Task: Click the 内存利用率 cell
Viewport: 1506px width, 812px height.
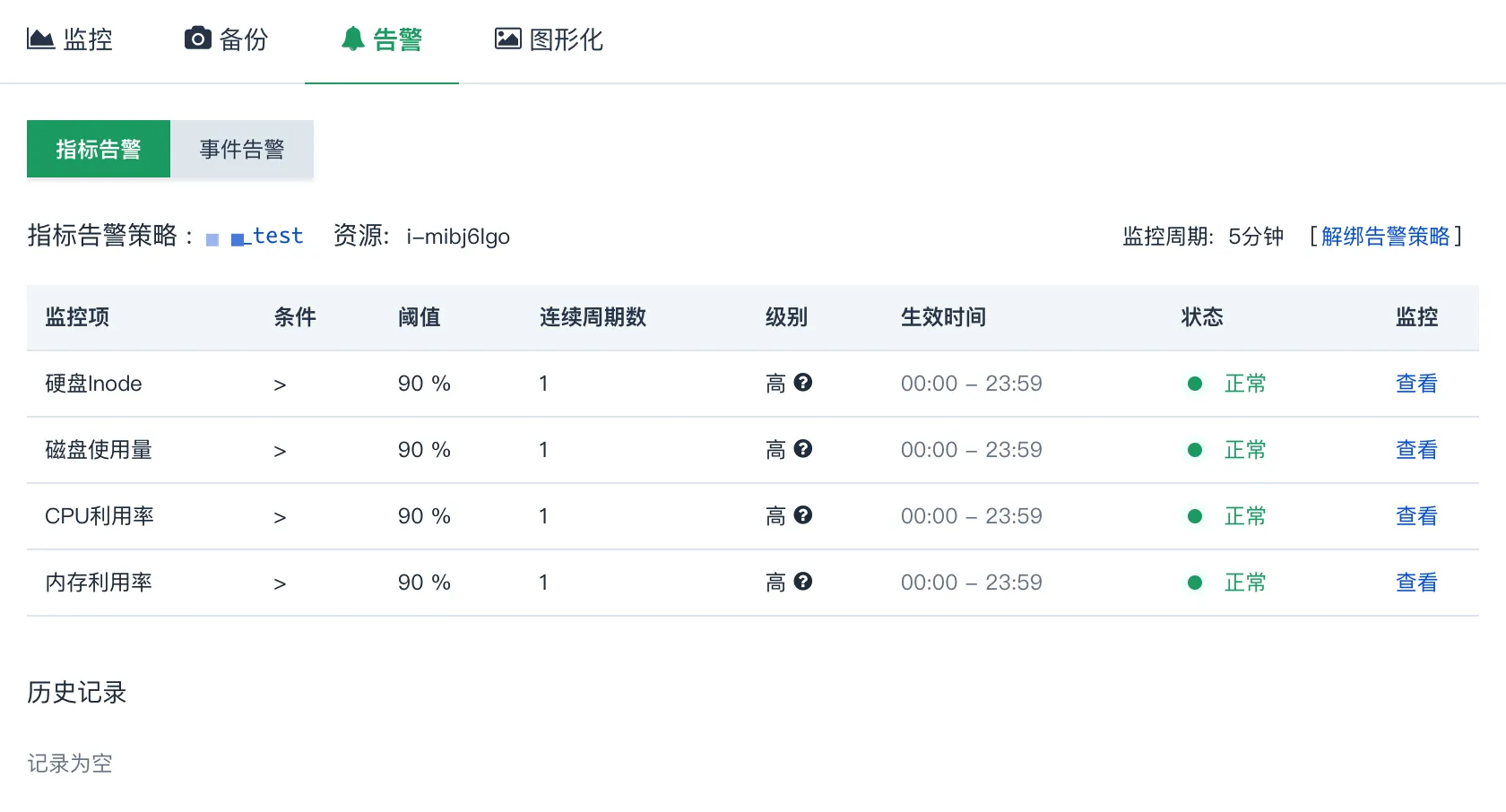Action: coord(99,583)
